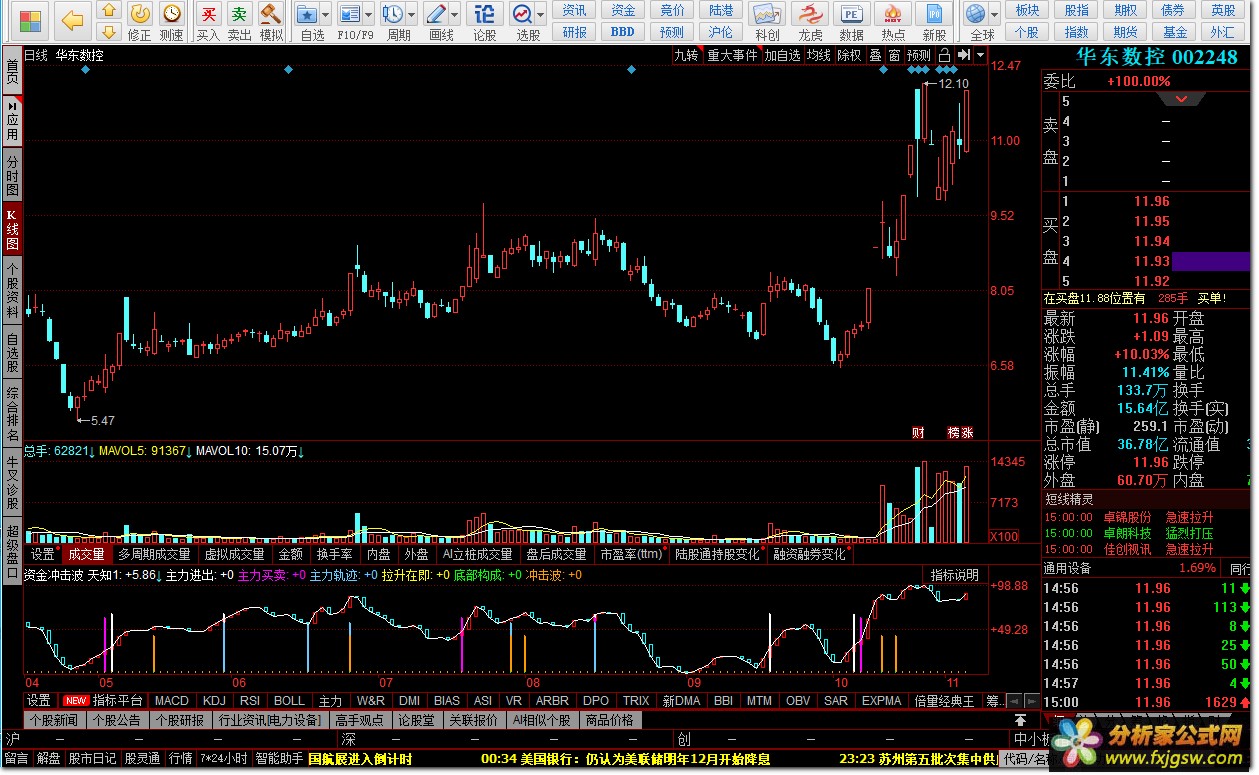1259x775 pixels.
Task: Click the 买入 buy icon
Action: point(208,13)
